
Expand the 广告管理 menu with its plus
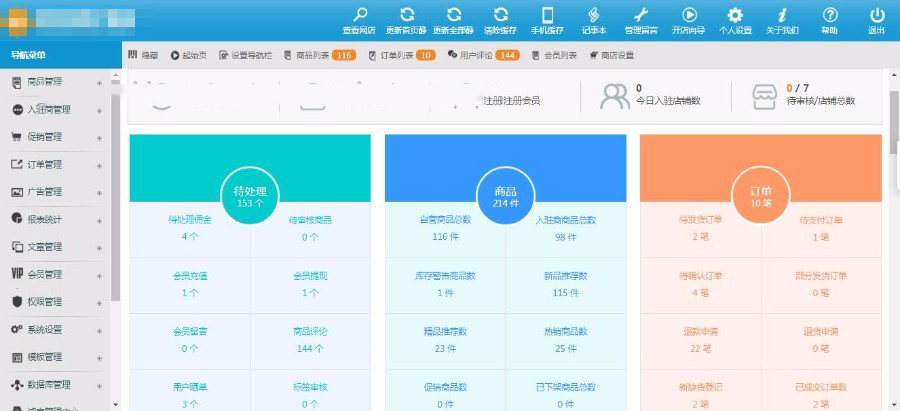point(99,194)
